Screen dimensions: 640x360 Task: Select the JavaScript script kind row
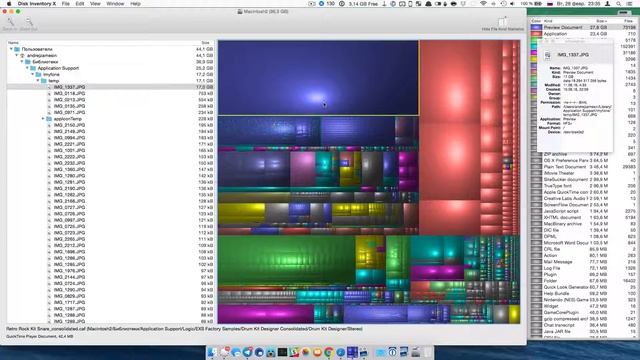pos(584,211)
